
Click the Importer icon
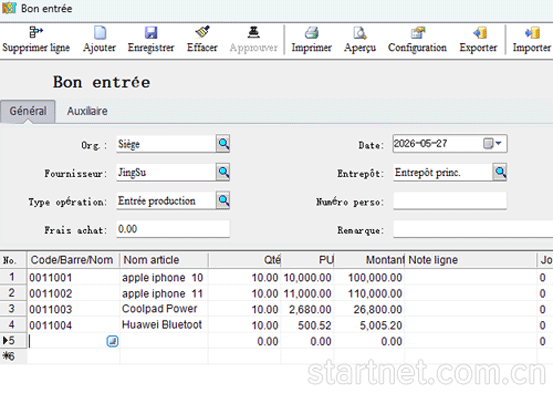pos(533,33)
